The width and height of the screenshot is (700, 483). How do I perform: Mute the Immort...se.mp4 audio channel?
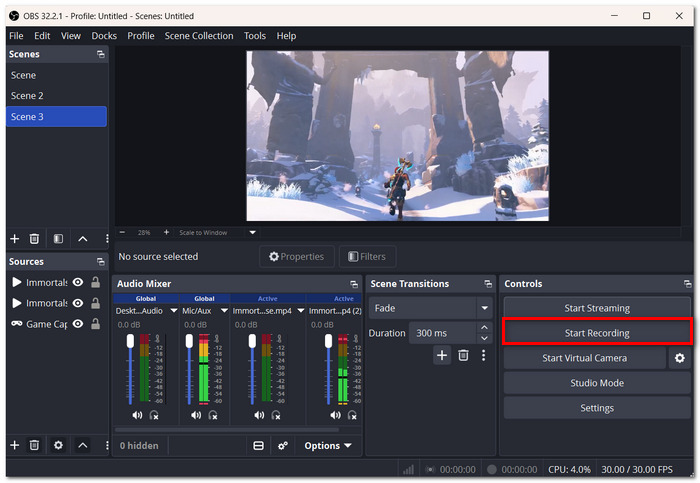point(259,415)
